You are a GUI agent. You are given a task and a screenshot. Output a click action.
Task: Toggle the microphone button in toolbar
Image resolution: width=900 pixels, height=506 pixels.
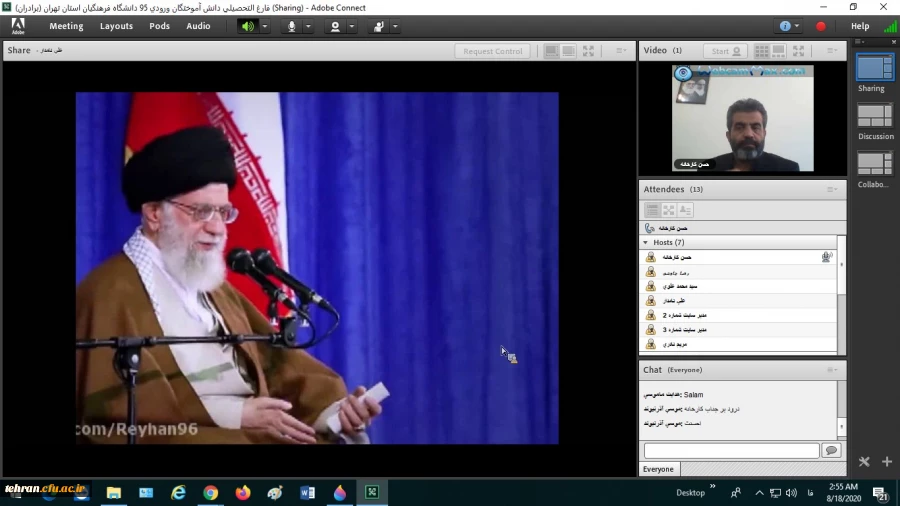tap(292, 26)
